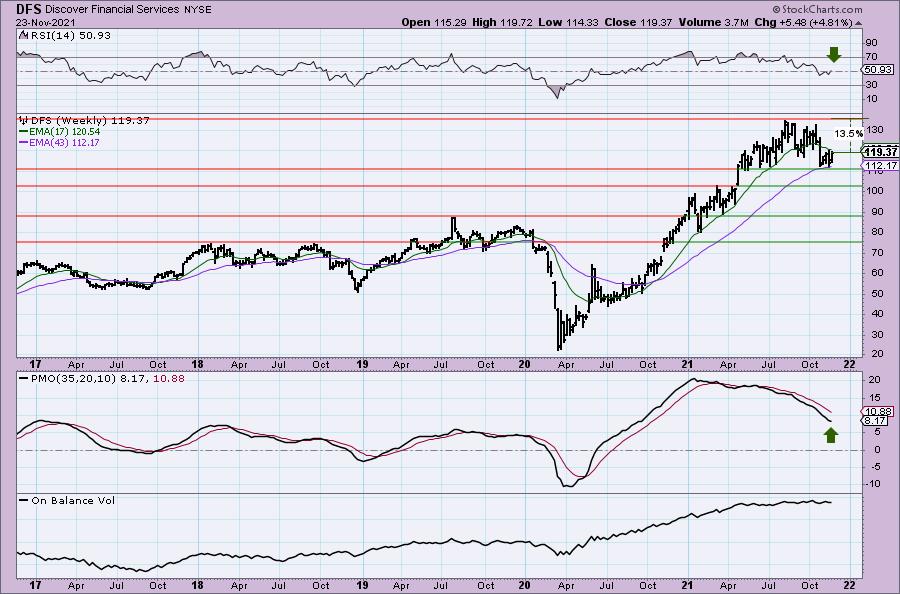
Task: Click the bar chart icon before DFS (Weekly)
Action: (x=24, y=121)
